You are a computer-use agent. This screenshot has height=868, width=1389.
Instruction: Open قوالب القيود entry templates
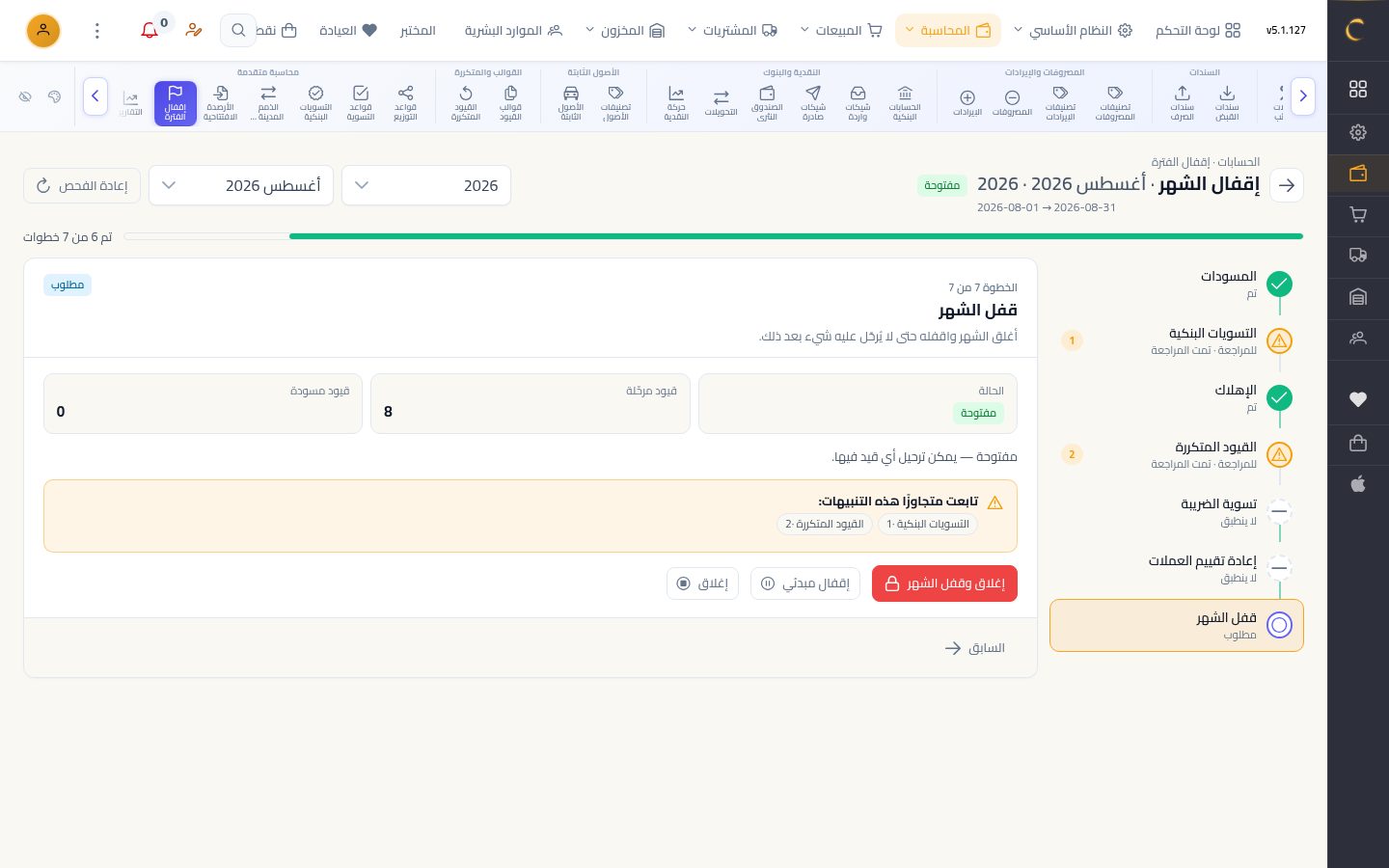510,103
